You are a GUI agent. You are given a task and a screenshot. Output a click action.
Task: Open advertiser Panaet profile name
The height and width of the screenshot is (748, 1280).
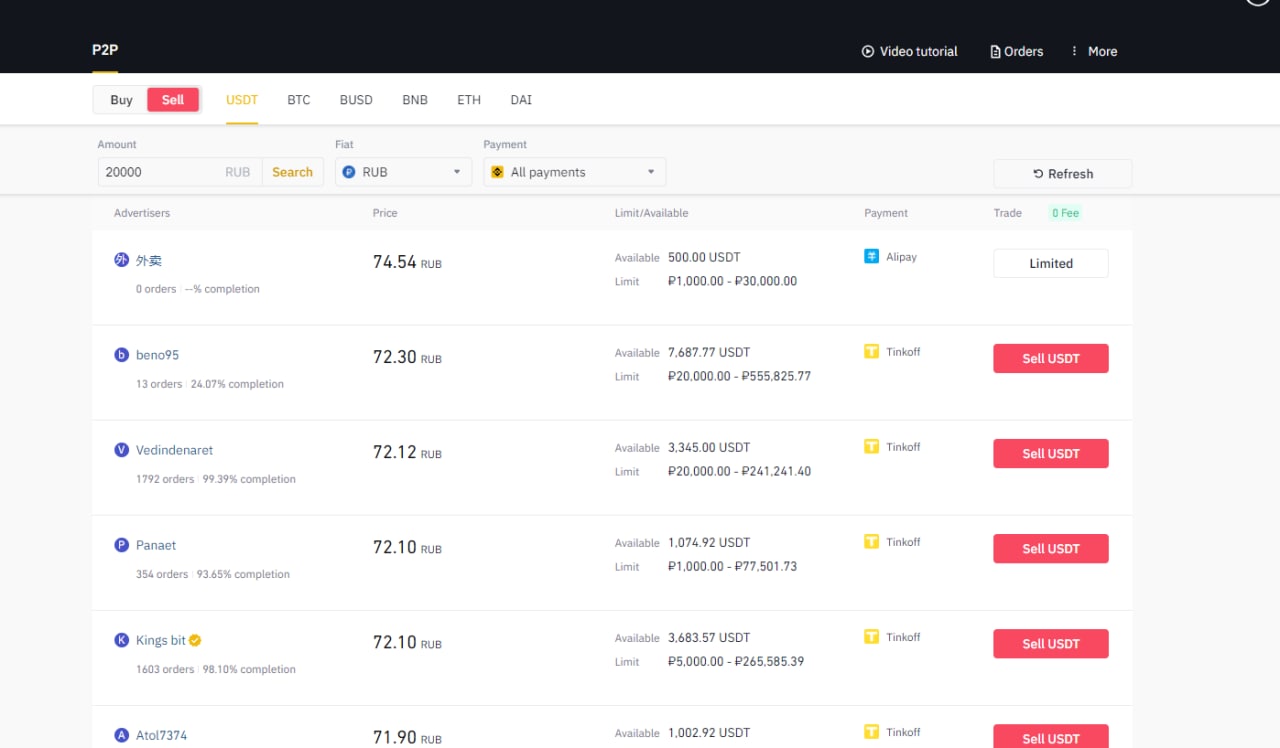(x=156, y=545)
